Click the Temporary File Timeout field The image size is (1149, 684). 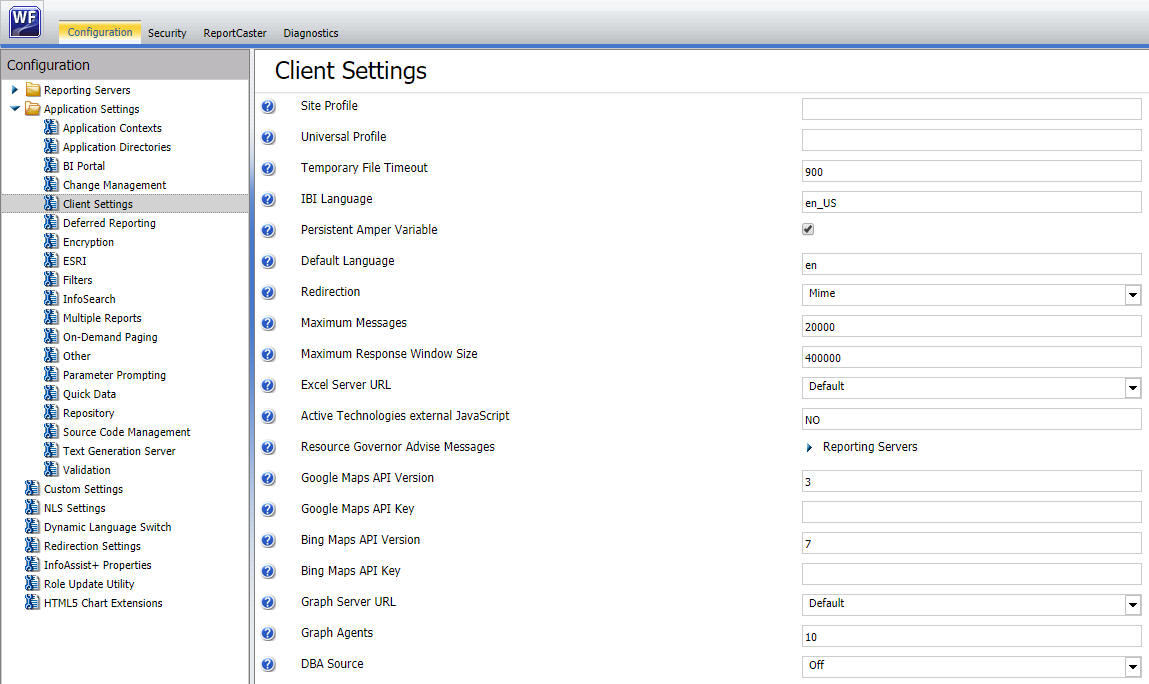tap(971, 171)
